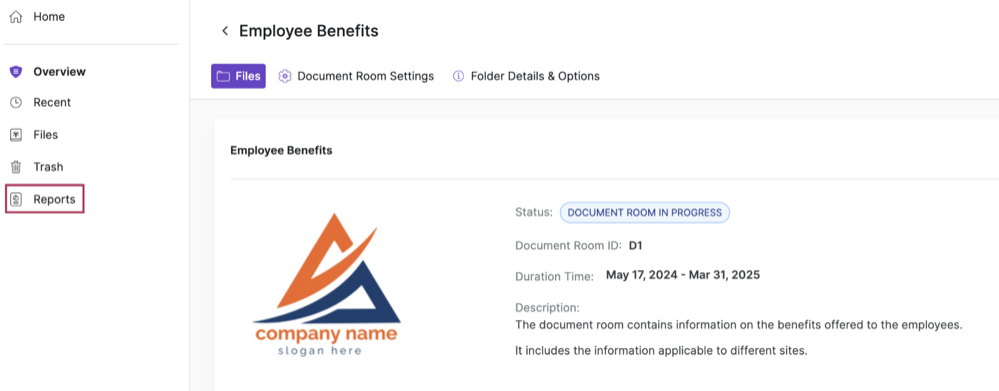Open Reports in the sidebar
The image size is (999, 391).
tap(45, 199)
